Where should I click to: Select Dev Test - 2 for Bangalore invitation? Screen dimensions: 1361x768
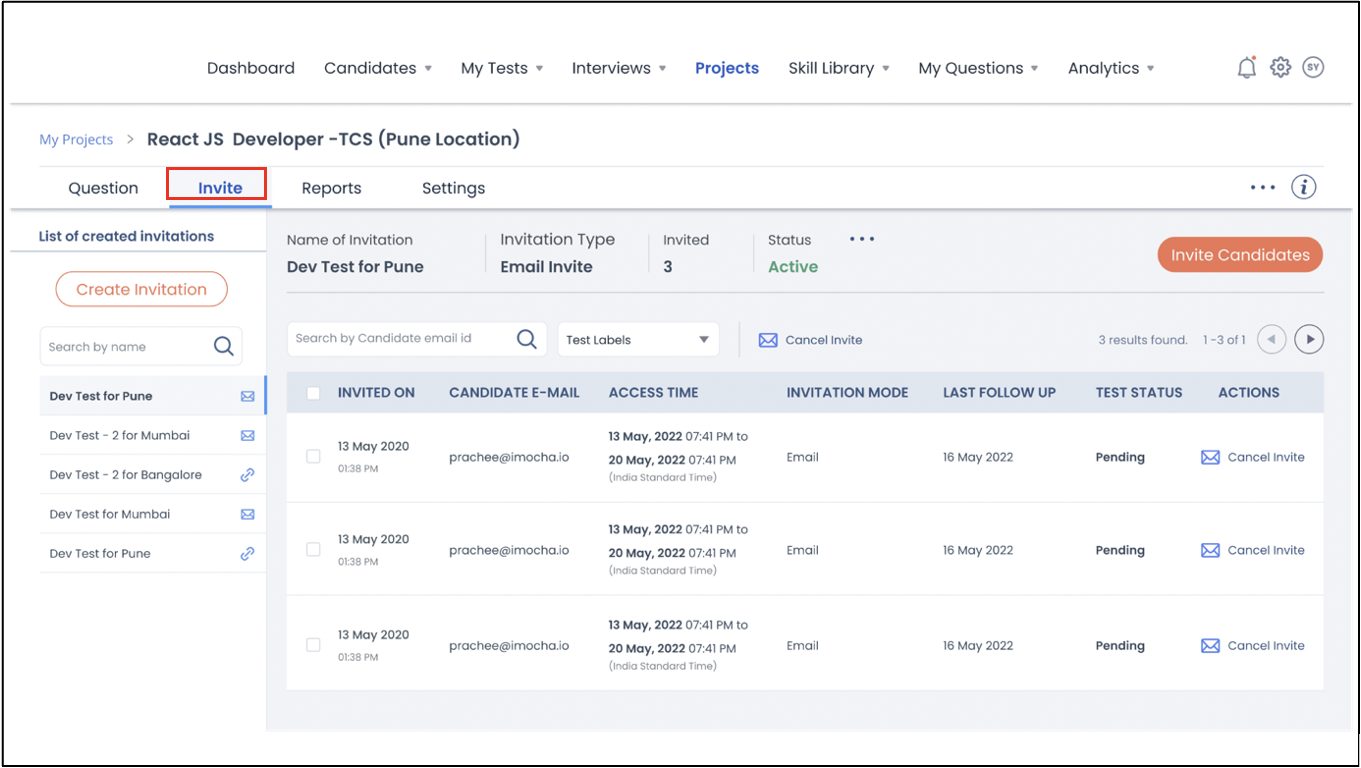(x=153, y=475)
